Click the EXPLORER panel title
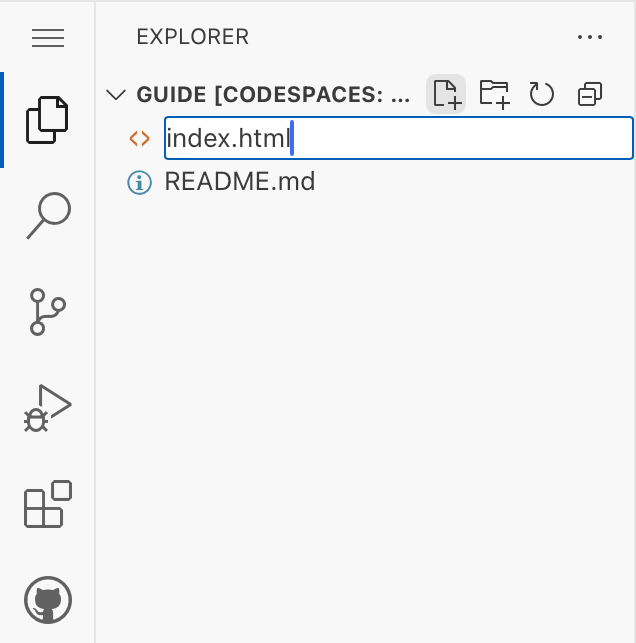Viewport: 636px width, 643px height. [x=192, y=38]
